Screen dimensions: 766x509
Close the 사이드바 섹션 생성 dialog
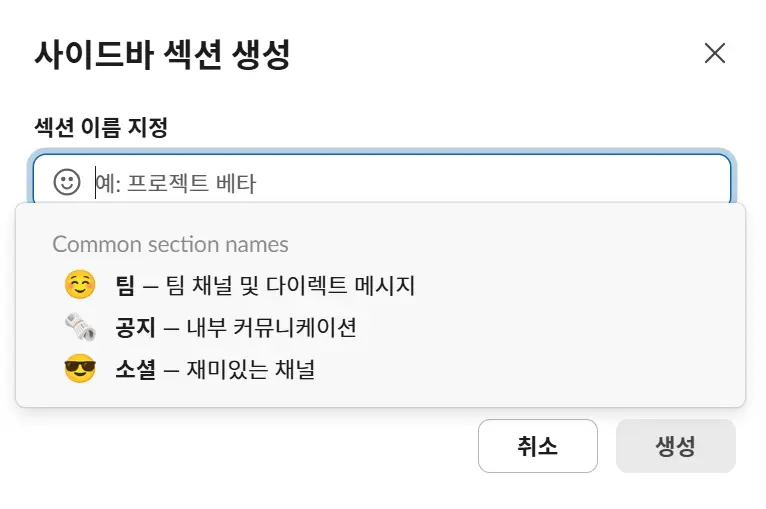[x=714, y=53]
